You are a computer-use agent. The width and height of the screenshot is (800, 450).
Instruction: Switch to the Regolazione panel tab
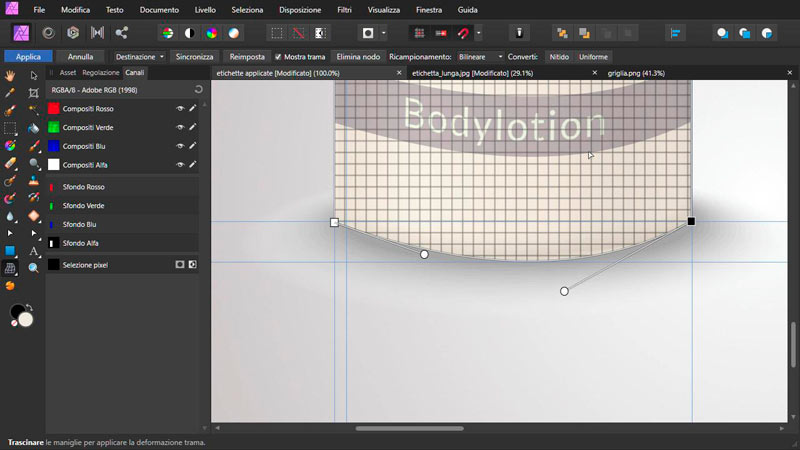pos(101,73)
